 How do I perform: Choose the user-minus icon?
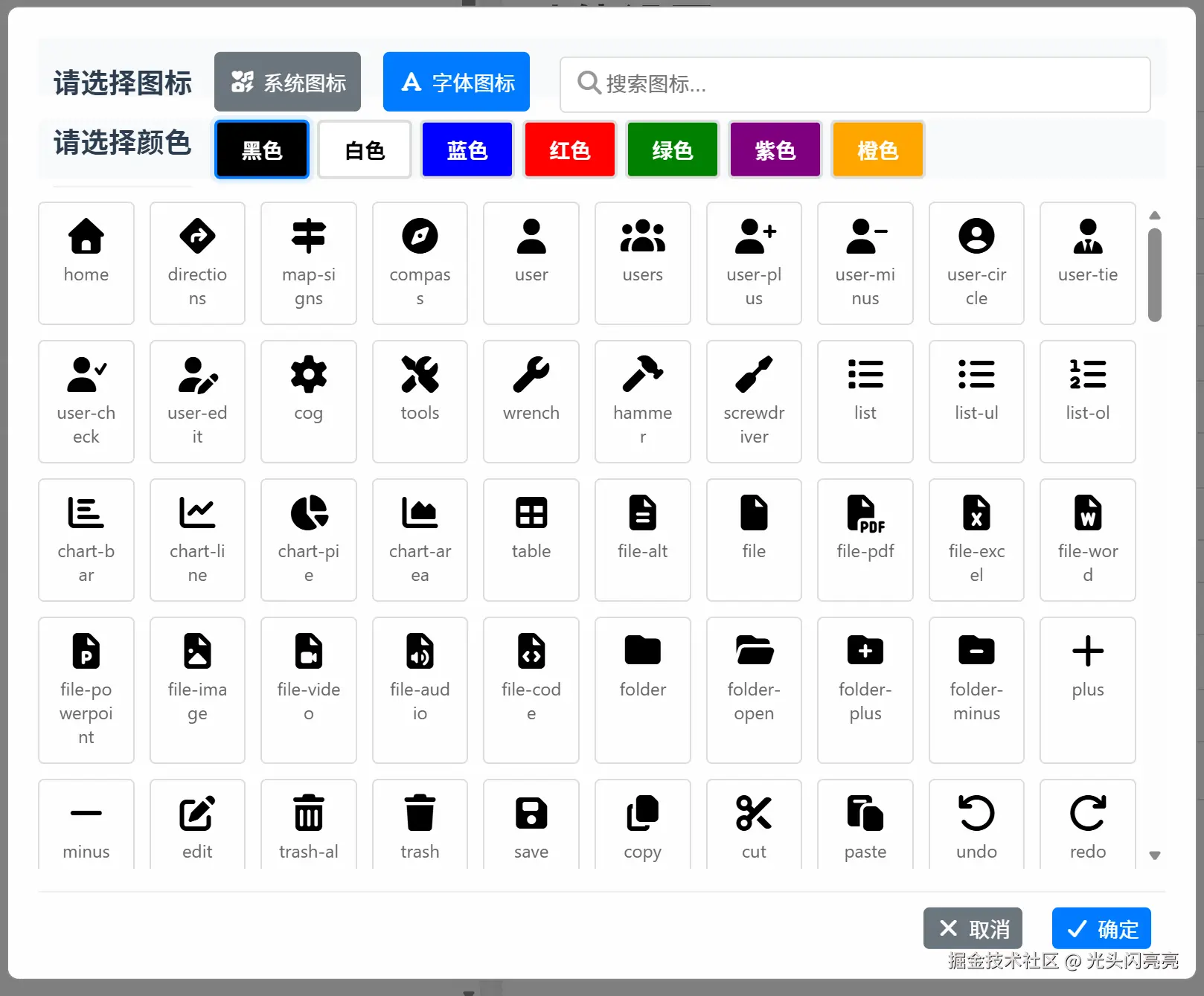coord(865,263)
